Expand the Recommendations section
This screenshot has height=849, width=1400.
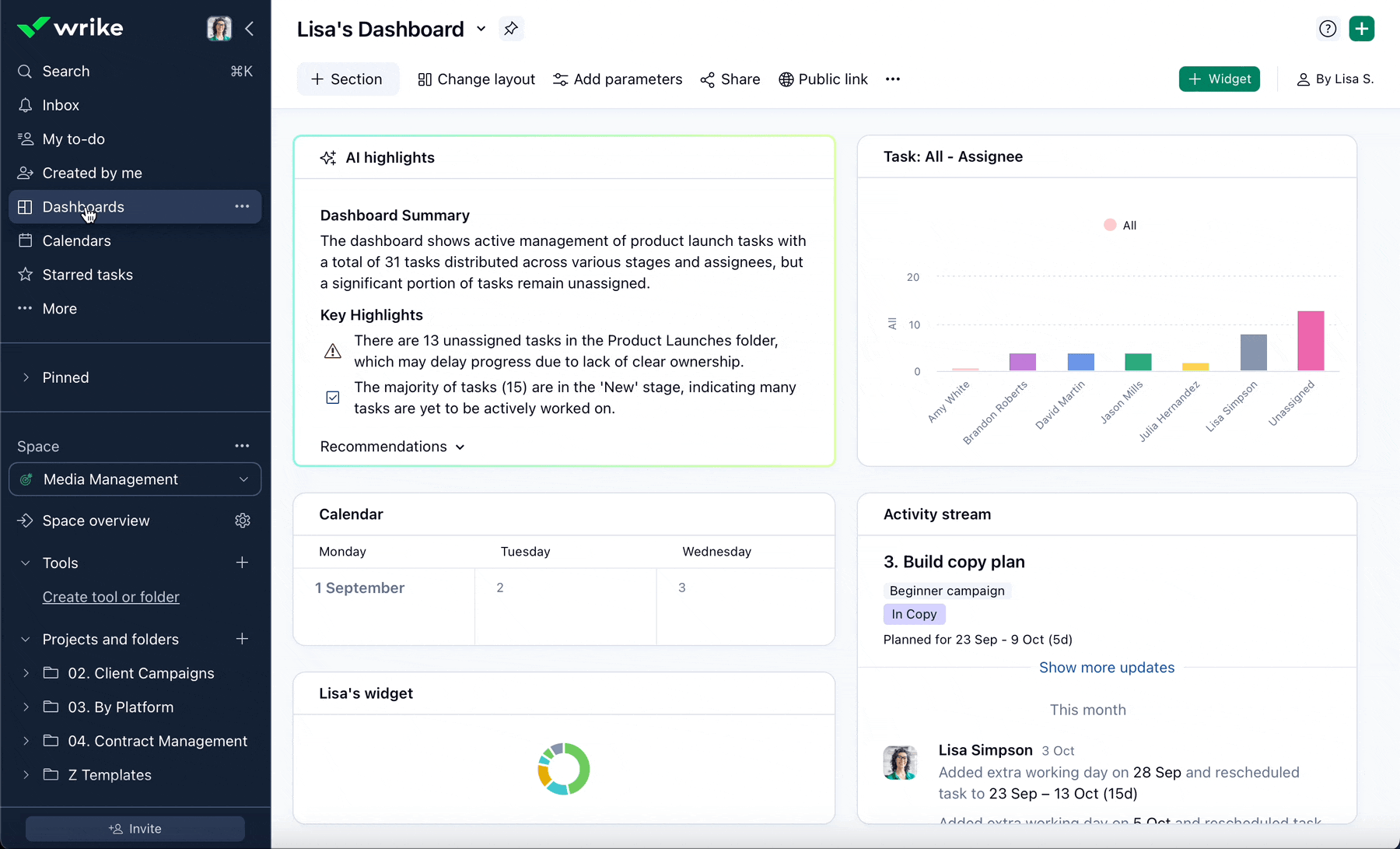pyautogui.click(x=392, y=447)
